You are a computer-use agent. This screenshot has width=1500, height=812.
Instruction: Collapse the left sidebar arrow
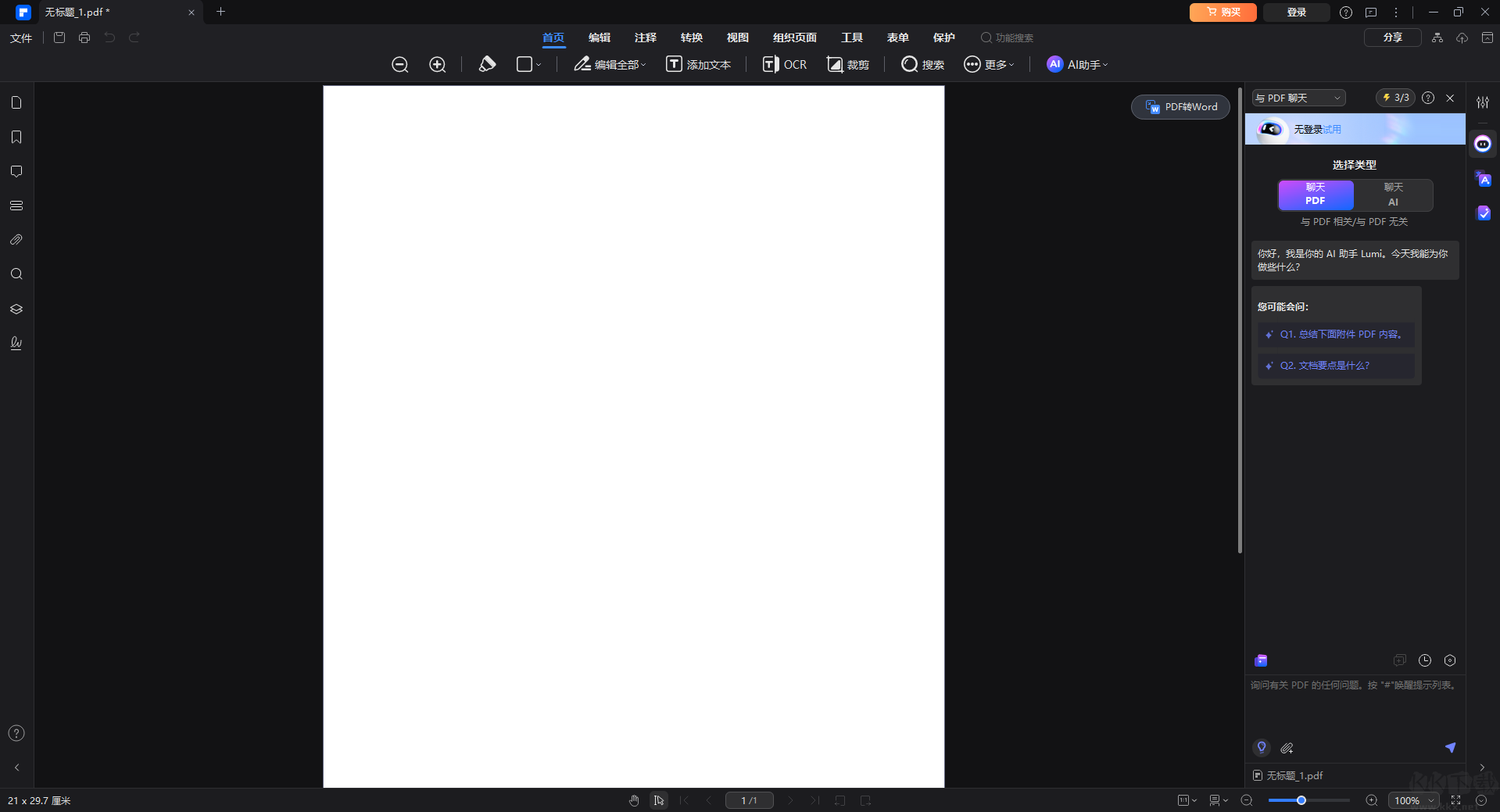[x=16, y=767]
